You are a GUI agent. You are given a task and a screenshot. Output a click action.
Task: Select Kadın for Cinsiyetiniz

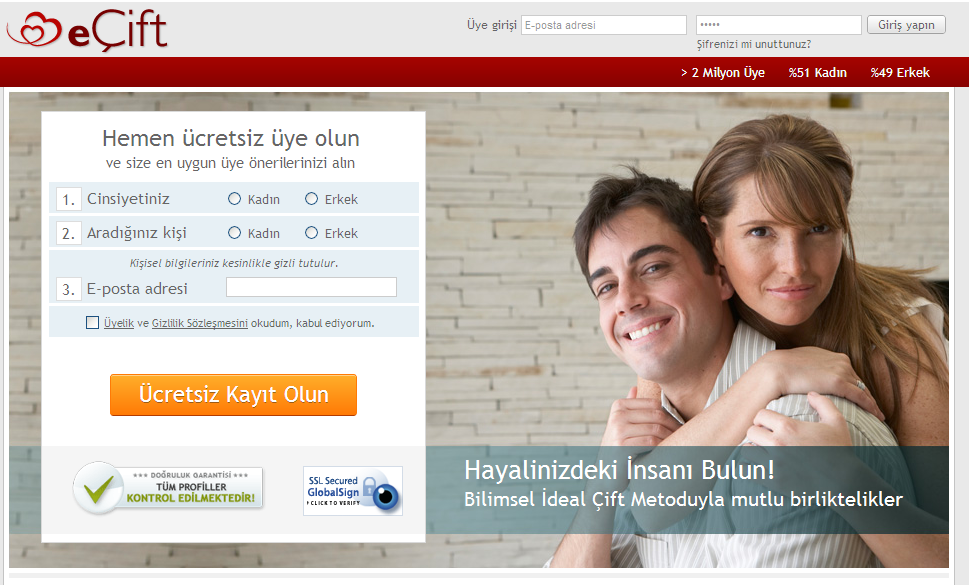234,199
